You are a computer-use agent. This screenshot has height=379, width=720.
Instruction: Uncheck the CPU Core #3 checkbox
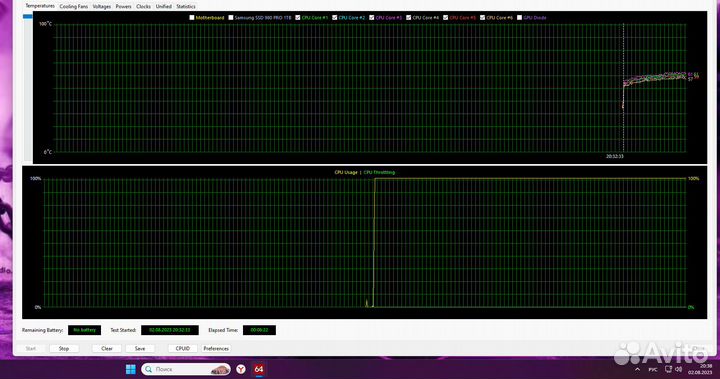[x=371, y=17]
